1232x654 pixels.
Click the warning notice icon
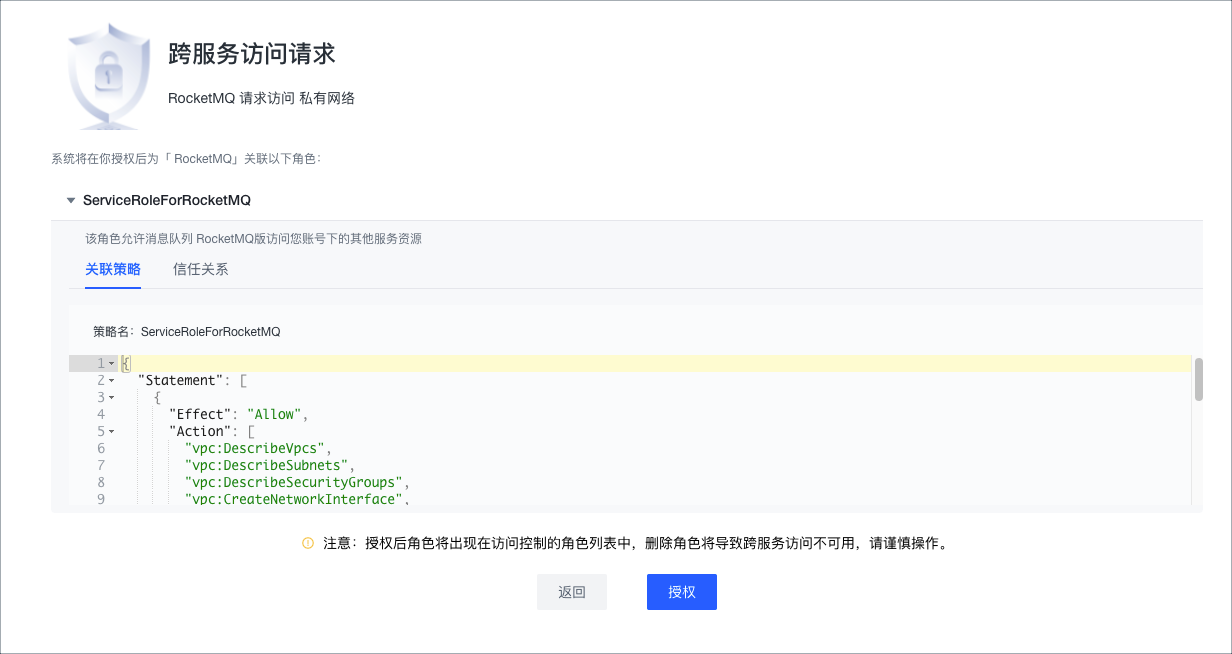308,544
